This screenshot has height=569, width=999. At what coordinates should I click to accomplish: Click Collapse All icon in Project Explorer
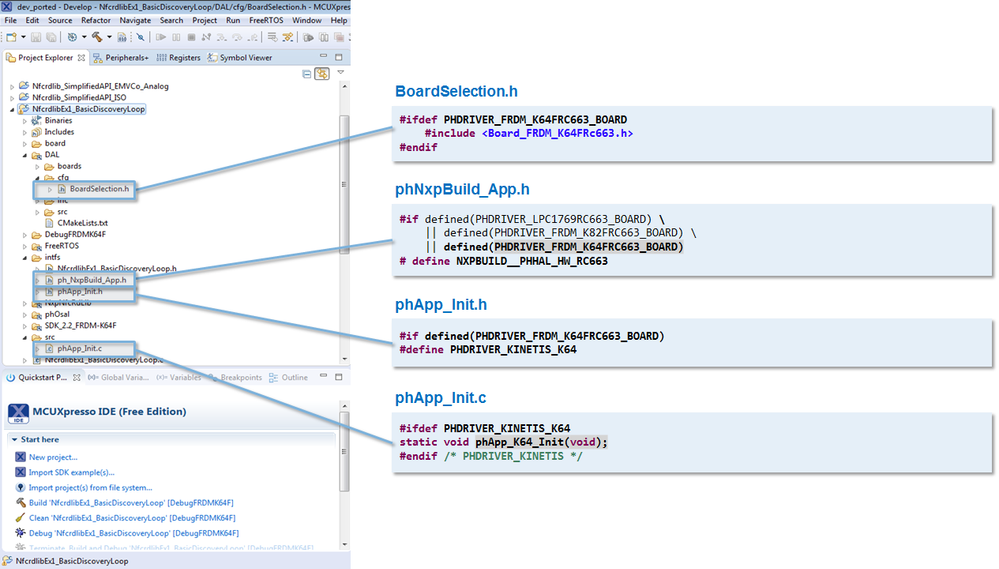(x=306, y=74)
